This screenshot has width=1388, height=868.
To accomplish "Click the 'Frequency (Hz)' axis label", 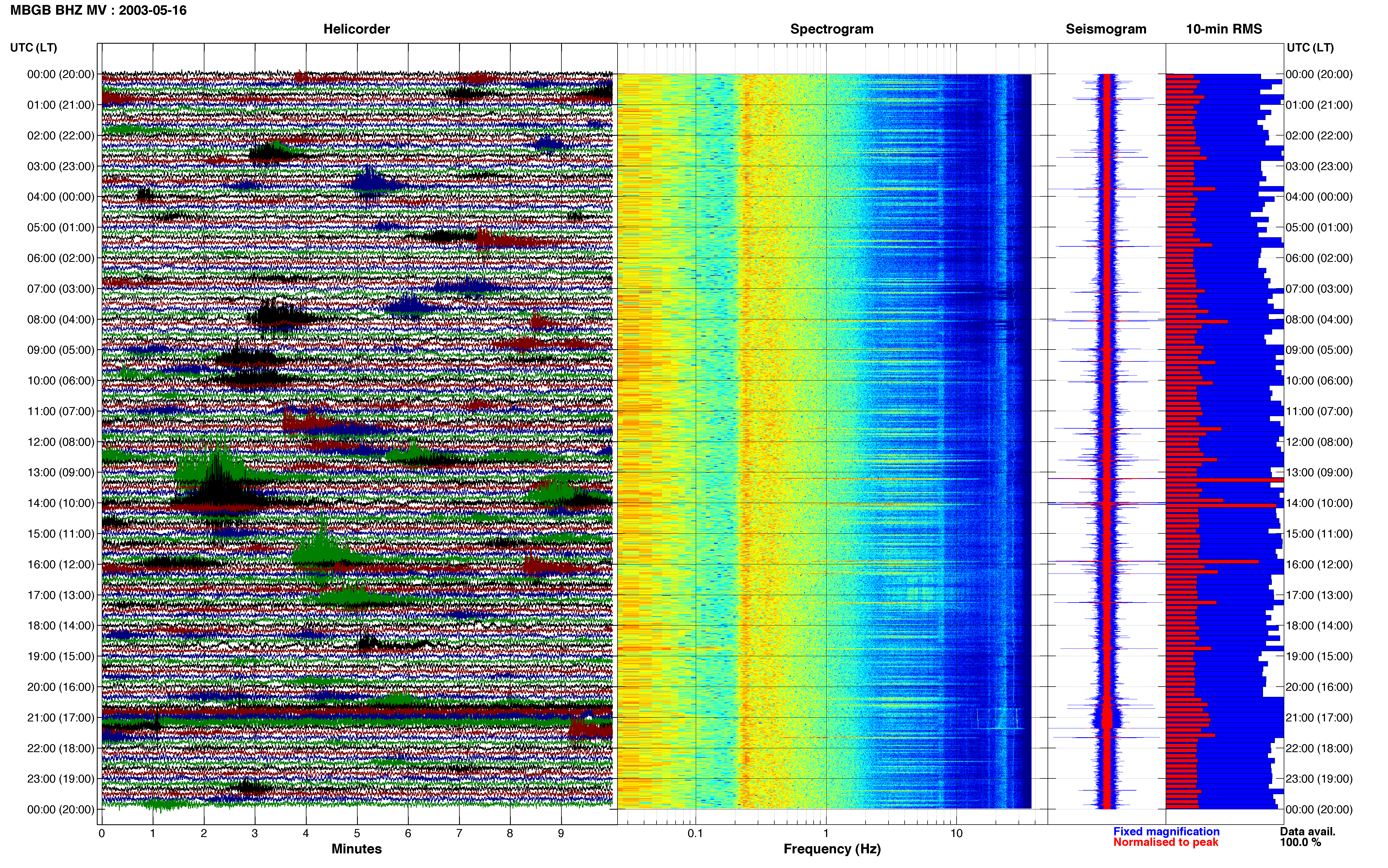I will coord(832,848).
